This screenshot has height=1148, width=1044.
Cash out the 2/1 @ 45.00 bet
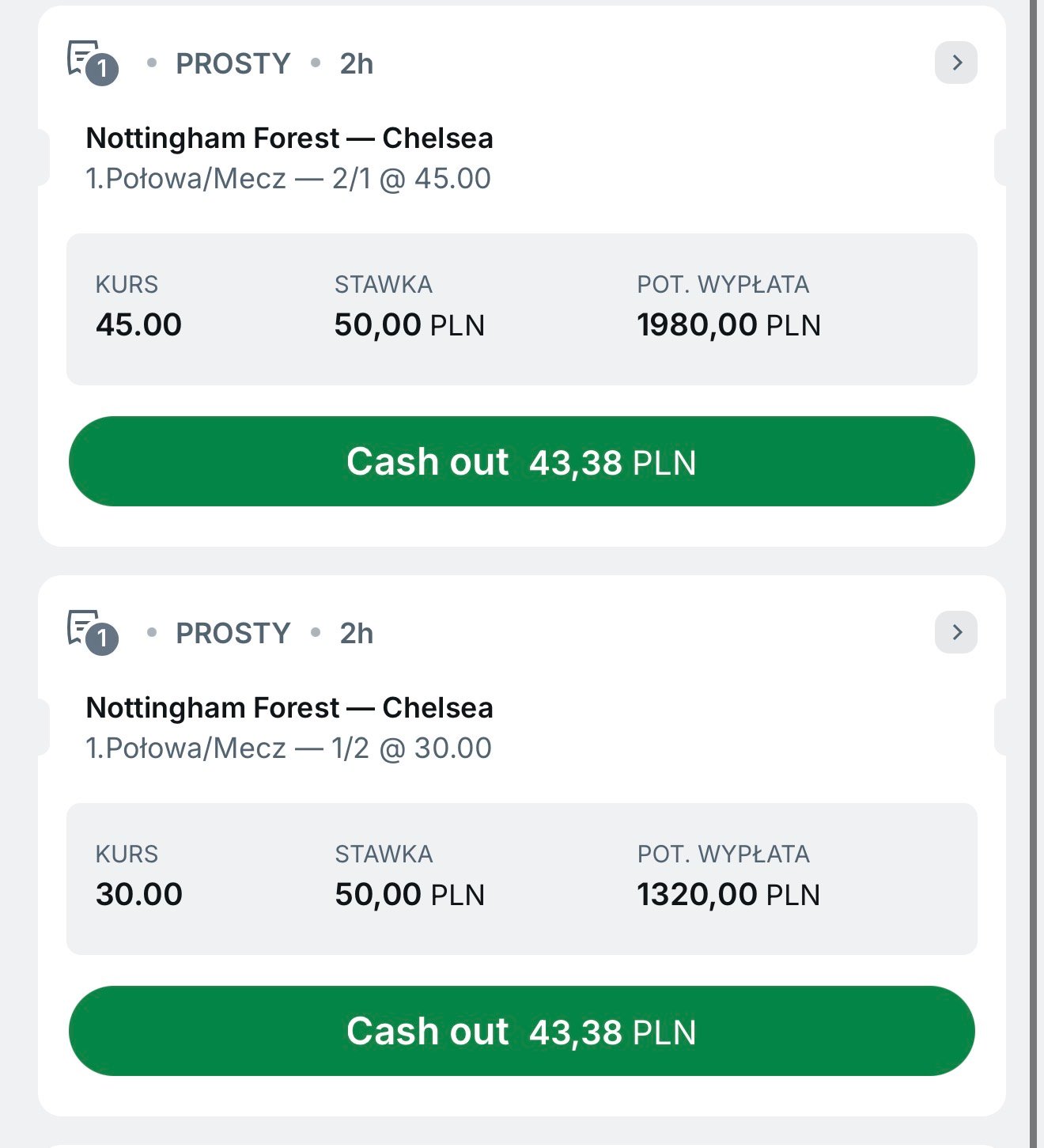521,461
